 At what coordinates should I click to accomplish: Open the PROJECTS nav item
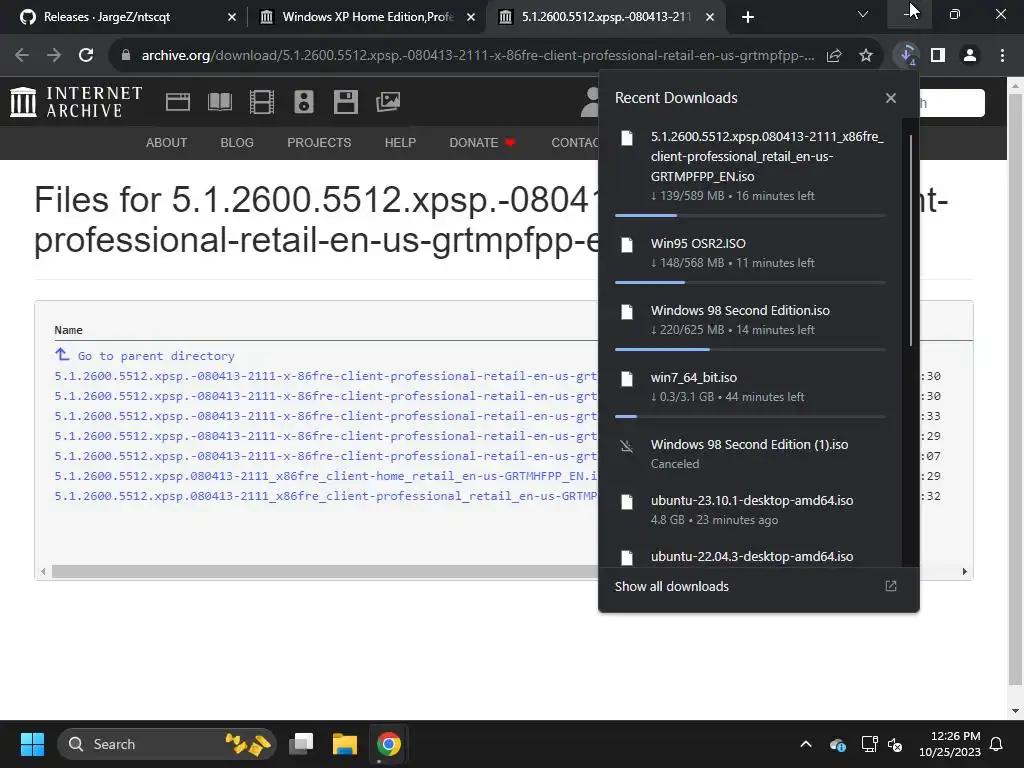(319, 142)
